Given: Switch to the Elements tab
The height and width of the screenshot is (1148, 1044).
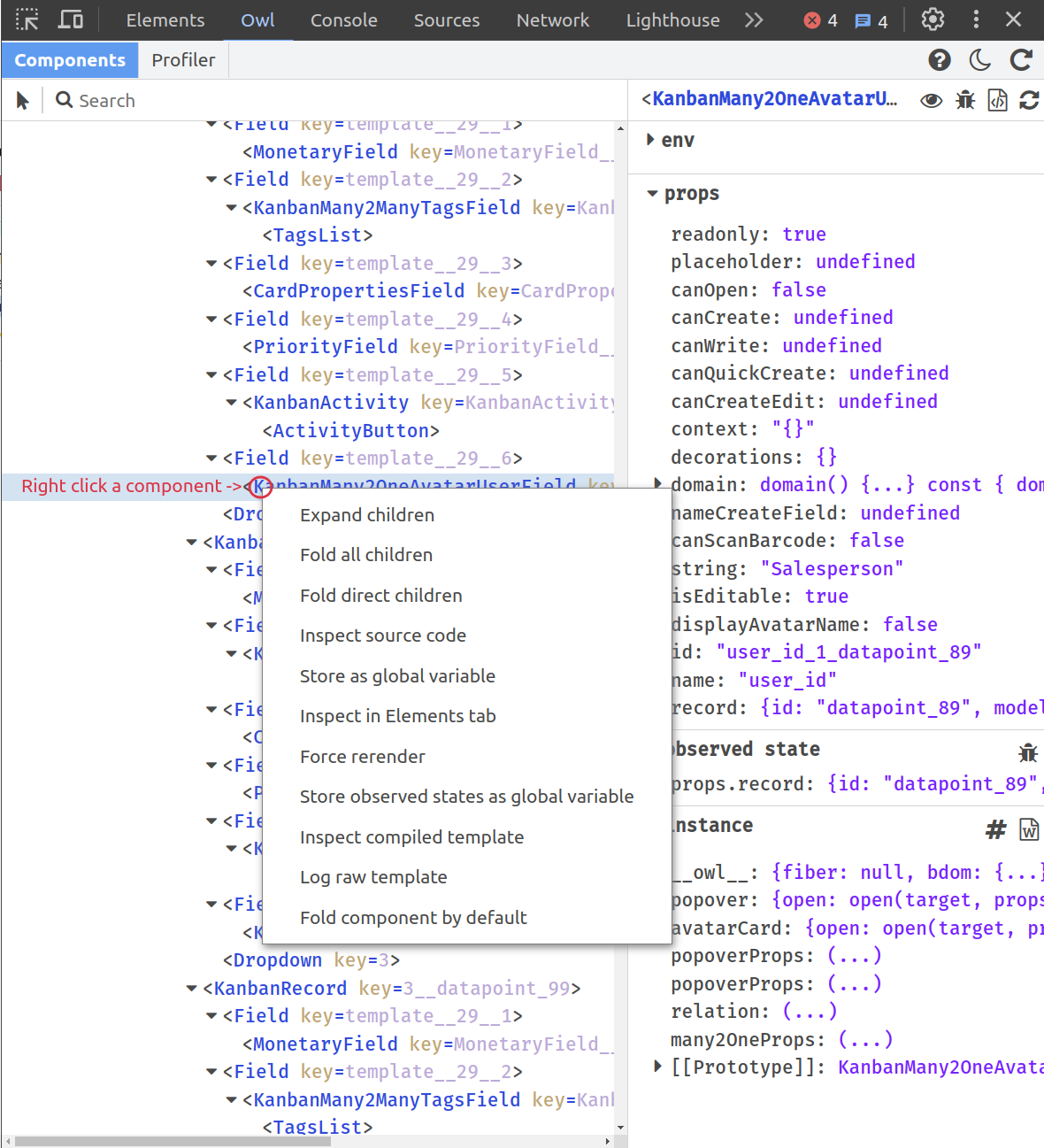Looking at the screenshot, I should 165,20.
